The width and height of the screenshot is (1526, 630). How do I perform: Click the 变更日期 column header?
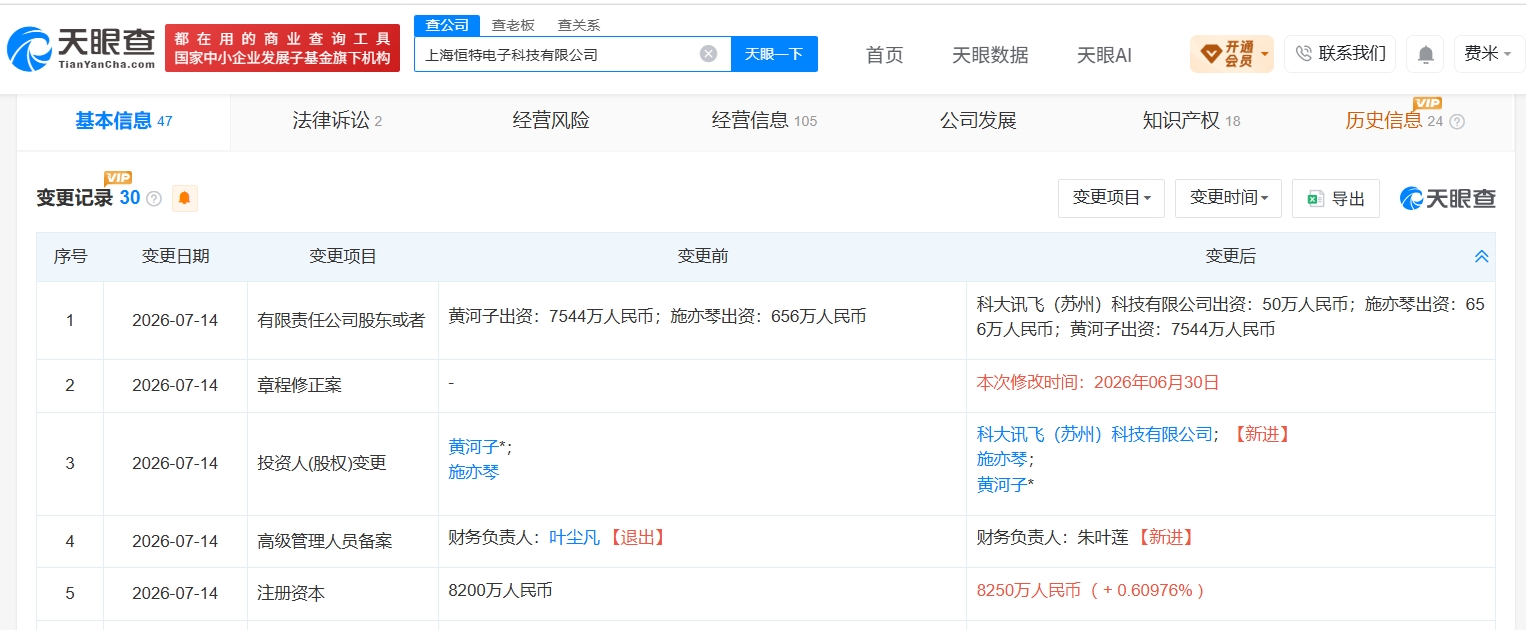tap(175, 257)
